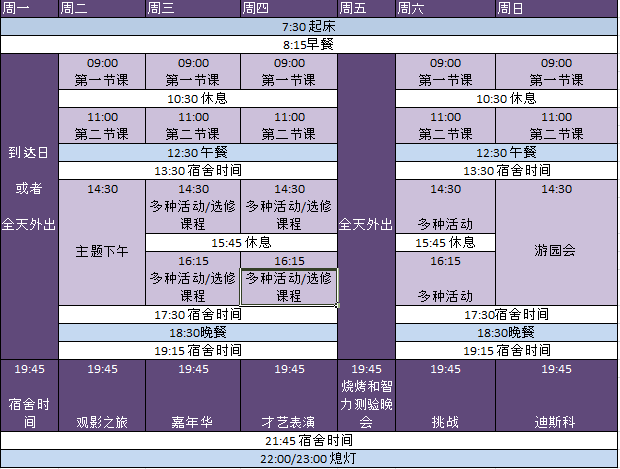This screenshot has height=469, width=620.
Task: Select the 周六 header cell
Action: coord(446,8)
